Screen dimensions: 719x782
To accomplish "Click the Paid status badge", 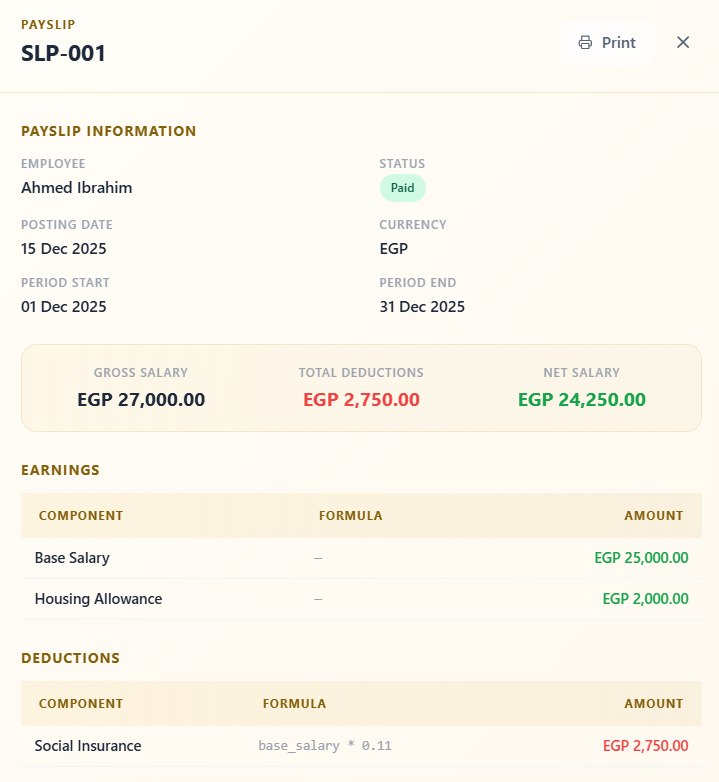I will click(402, 188).
